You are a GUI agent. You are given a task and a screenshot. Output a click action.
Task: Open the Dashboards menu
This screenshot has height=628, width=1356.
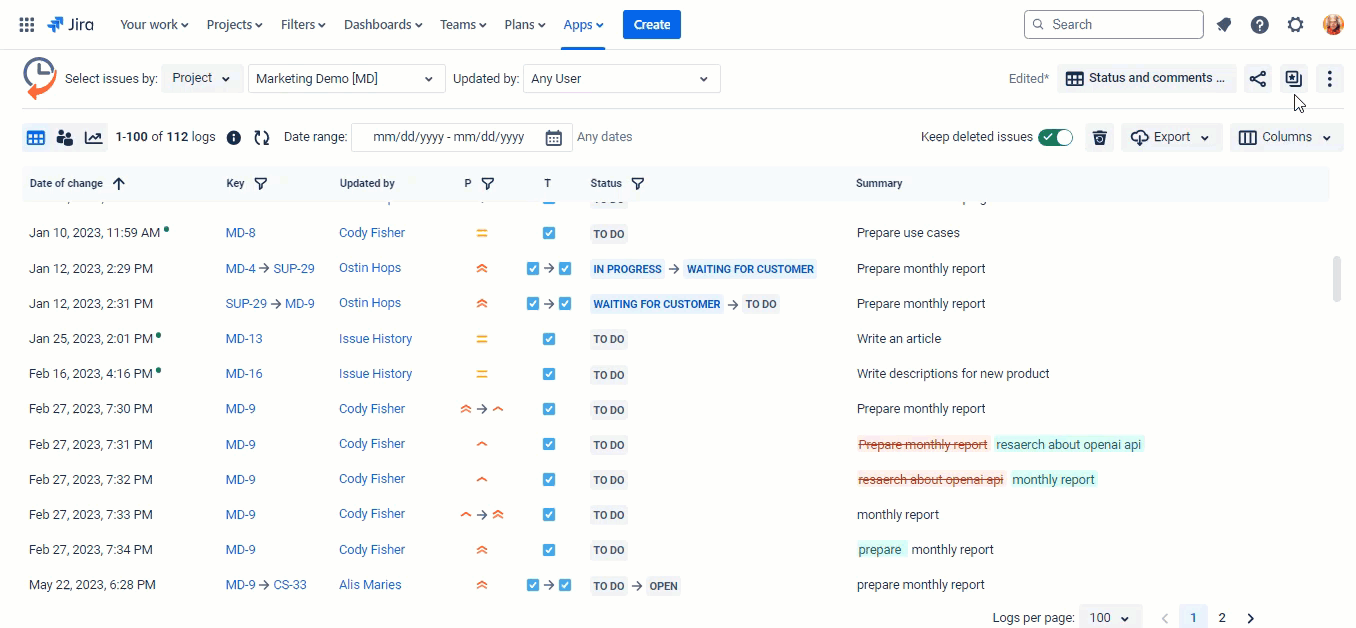coord(383,25)
